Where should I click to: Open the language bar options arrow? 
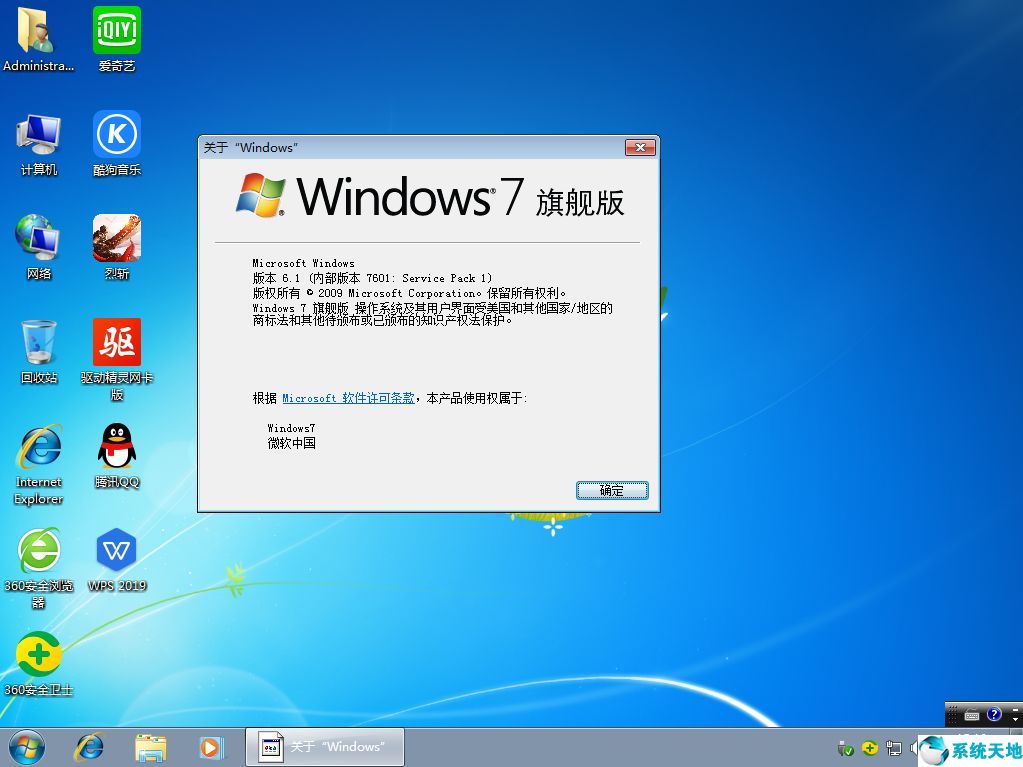pos(1015,719)
